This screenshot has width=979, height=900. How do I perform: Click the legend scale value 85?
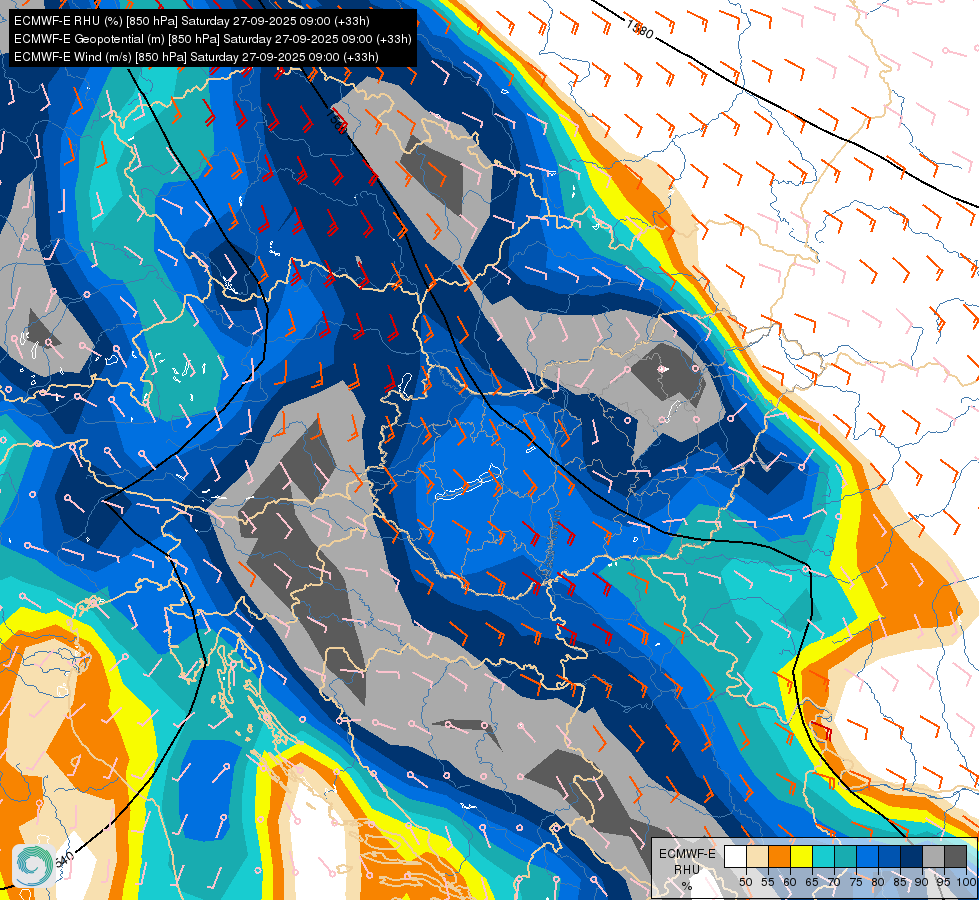[x=900, y=882]
